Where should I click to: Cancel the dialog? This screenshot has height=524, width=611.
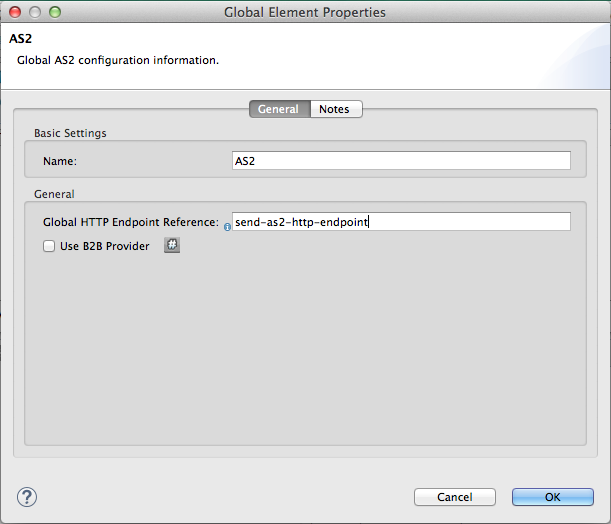point(455,497)
